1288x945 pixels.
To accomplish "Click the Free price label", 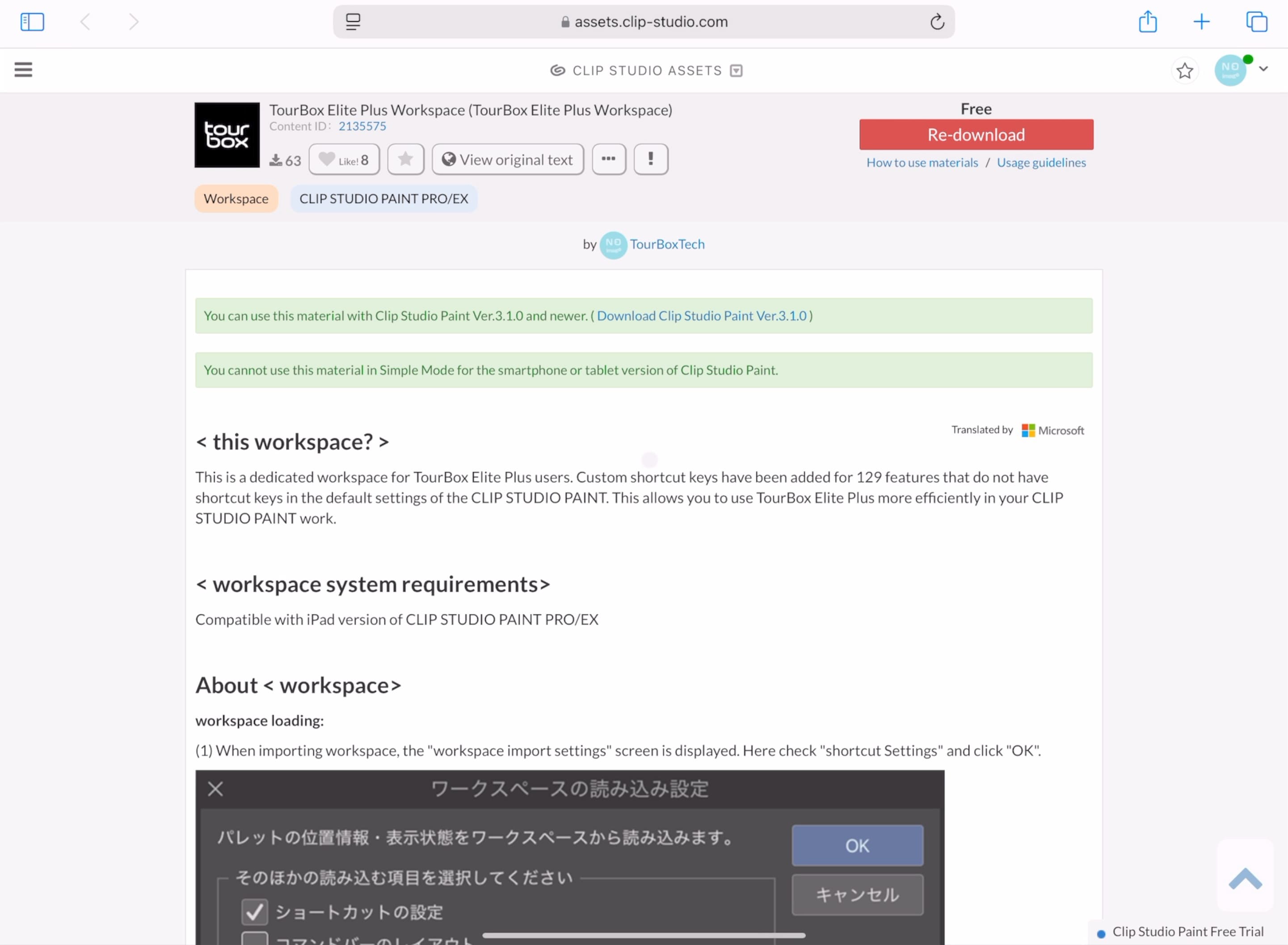I will 976,109.
